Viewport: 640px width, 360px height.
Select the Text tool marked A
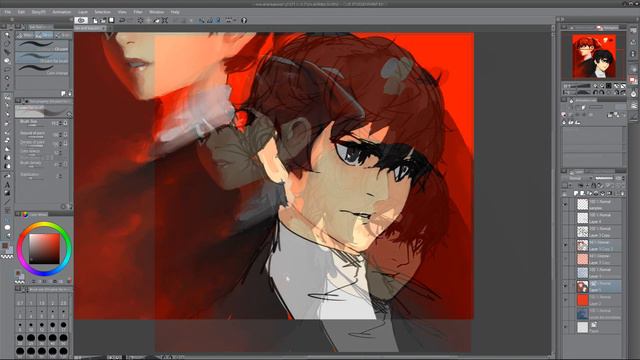click(7, 185)
